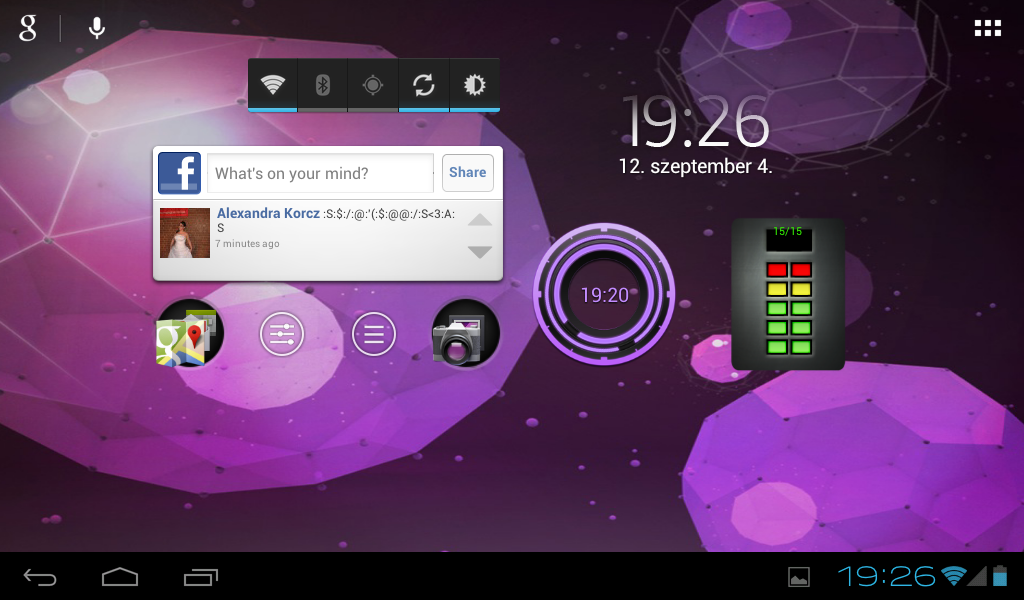This screenshot has width=1024, height=600.
Task: Show previous Facebook post with up arrow
Action: 480,219
